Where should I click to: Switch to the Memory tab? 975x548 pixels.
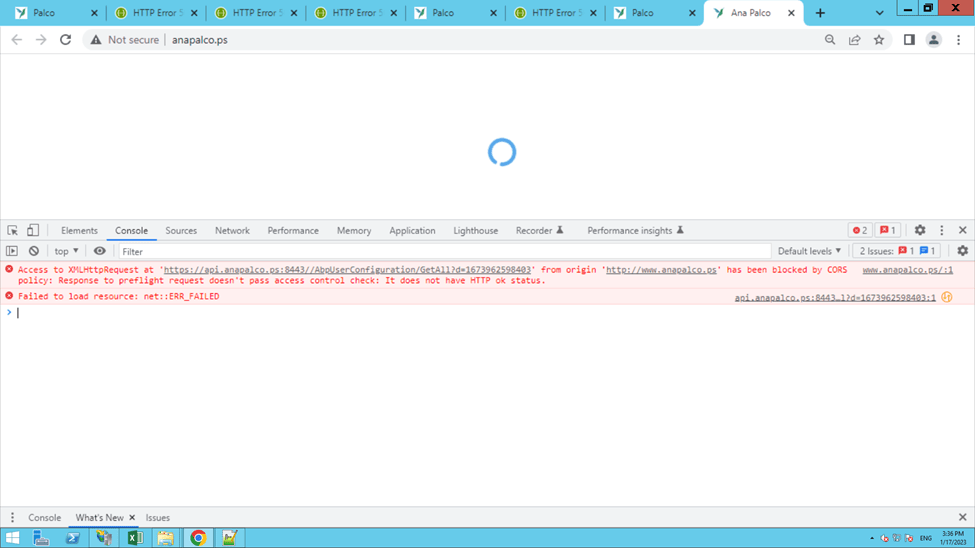[x=354, y=230]
